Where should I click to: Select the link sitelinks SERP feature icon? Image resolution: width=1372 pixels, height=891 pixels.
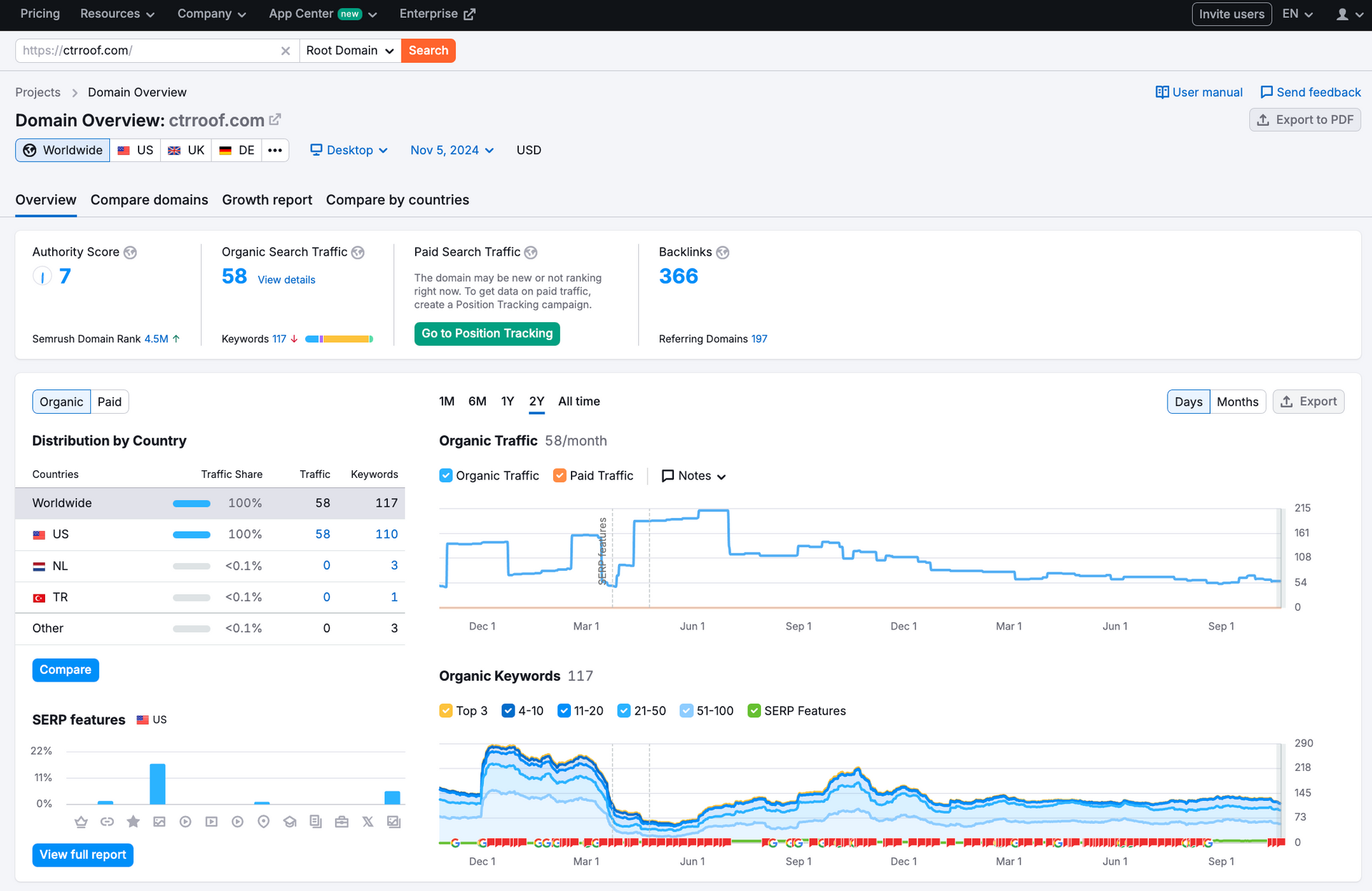[107, 822]
